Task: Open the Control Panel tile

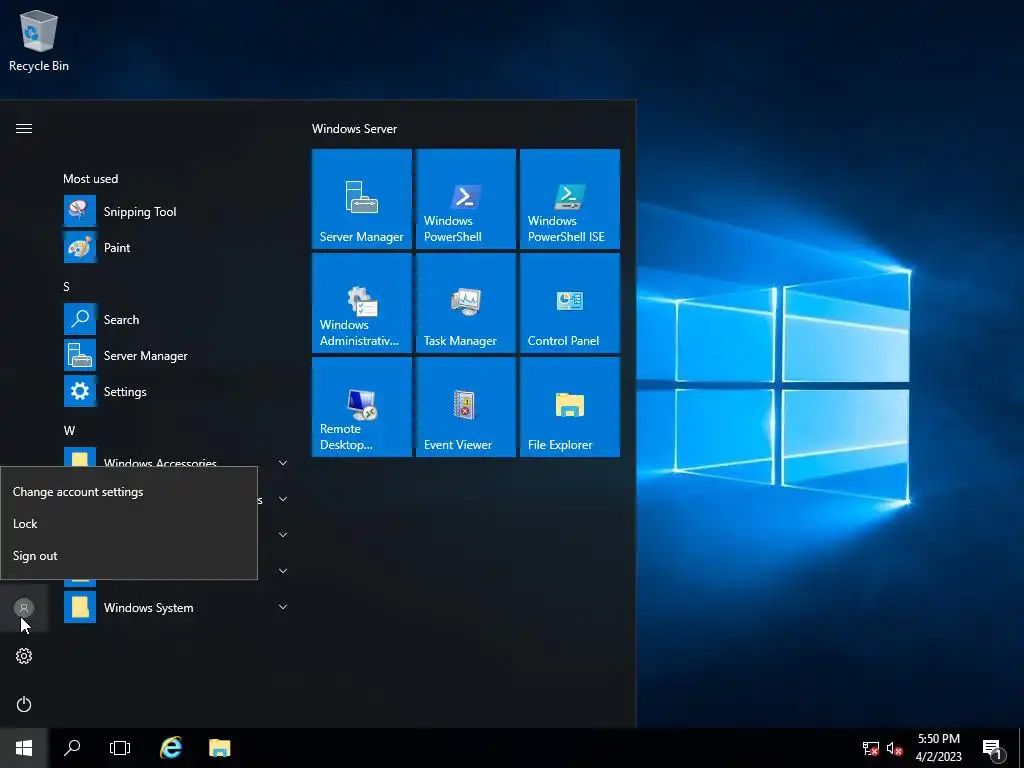Action: (569, 303)
